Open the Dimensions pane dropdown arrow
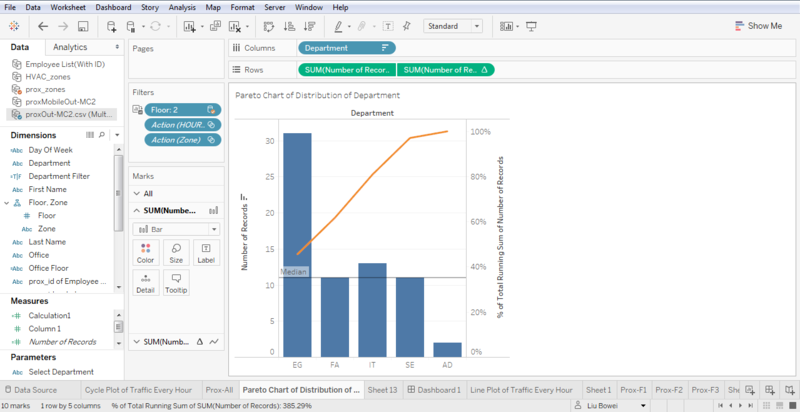Image resolution: width=800 pixels, height=412 pixels. click(117, 135)
